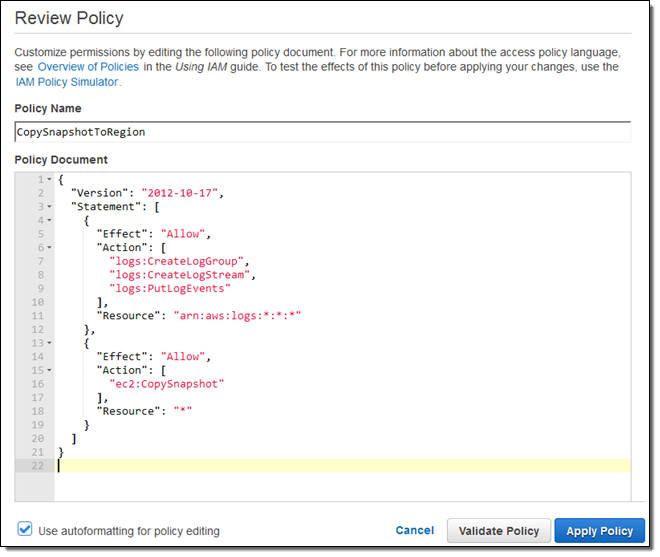Viewport: 660px width, 557px height.
Task: Fold the first statement block at line 4
Action: (49, 219)
